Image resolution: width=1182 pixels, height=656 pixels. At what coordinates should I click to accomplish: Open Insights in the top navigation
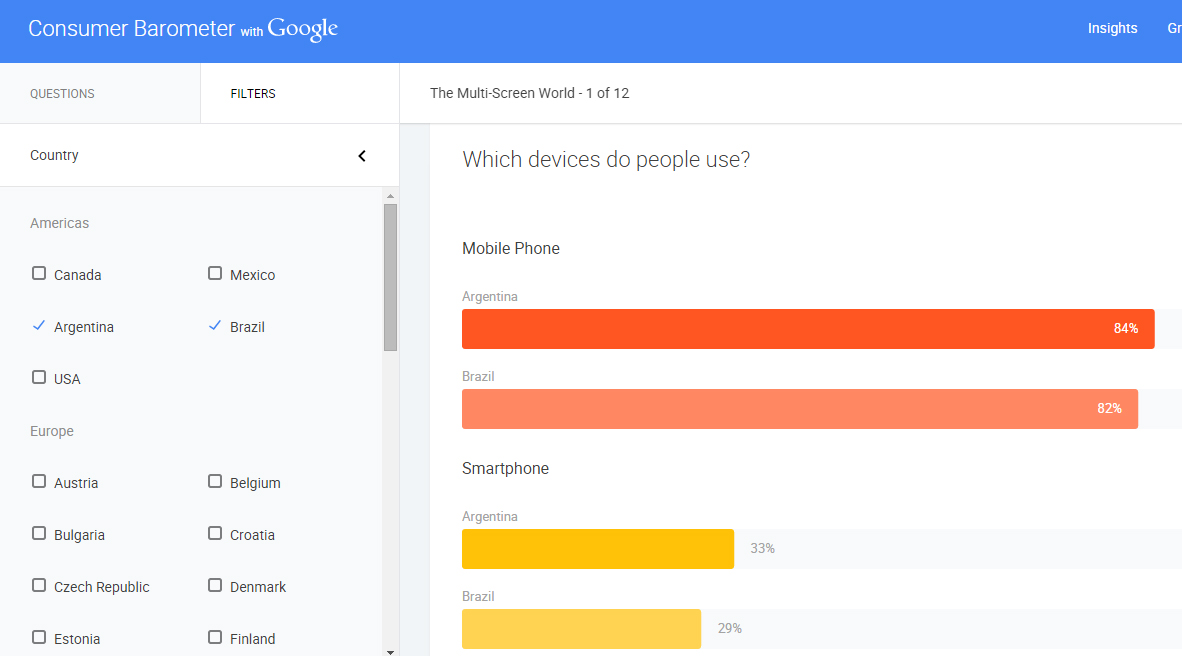point(1112,29)
